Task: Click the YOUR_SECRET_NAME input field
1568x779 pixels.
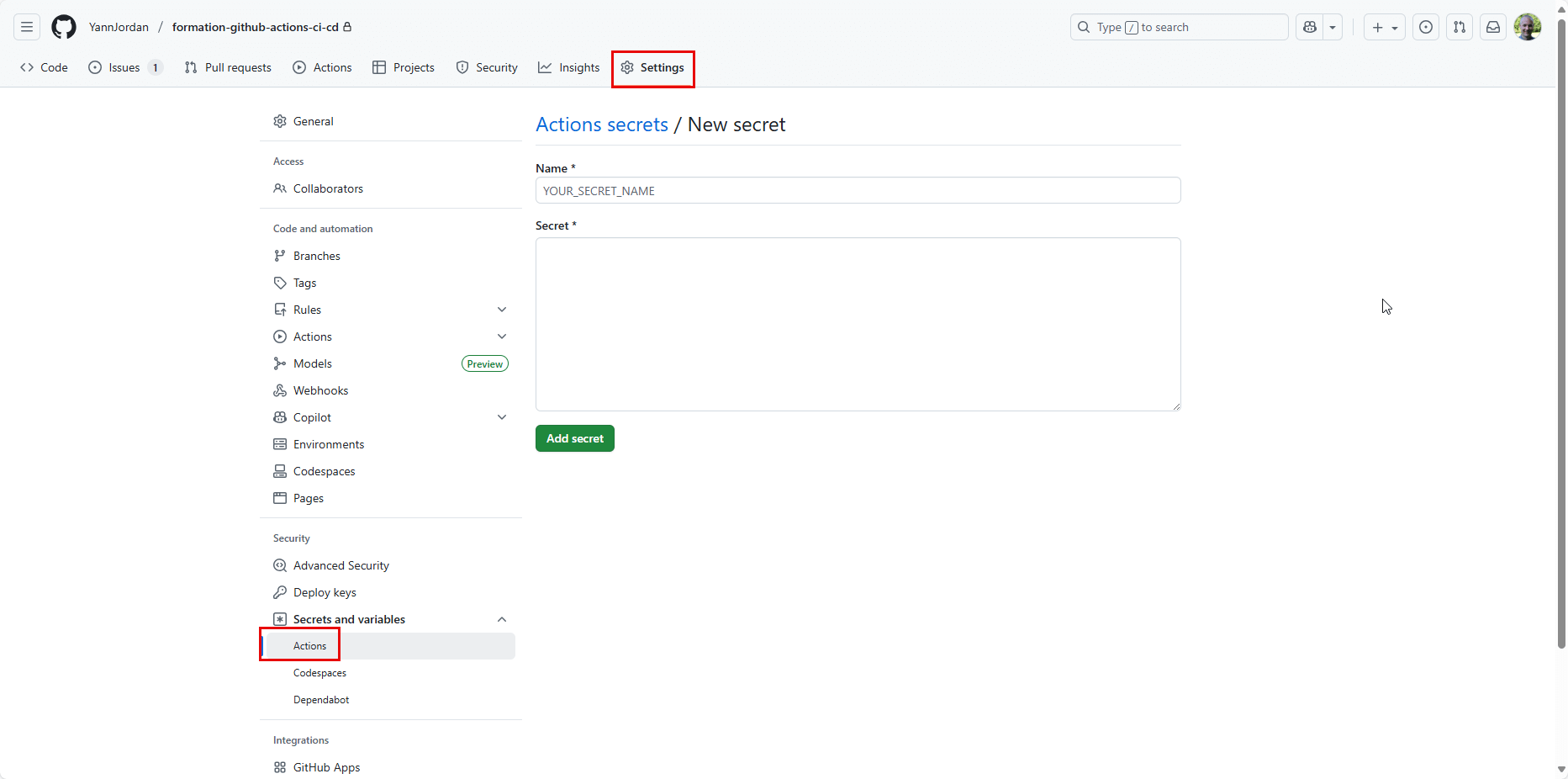Action: click(x=857, y=190)
